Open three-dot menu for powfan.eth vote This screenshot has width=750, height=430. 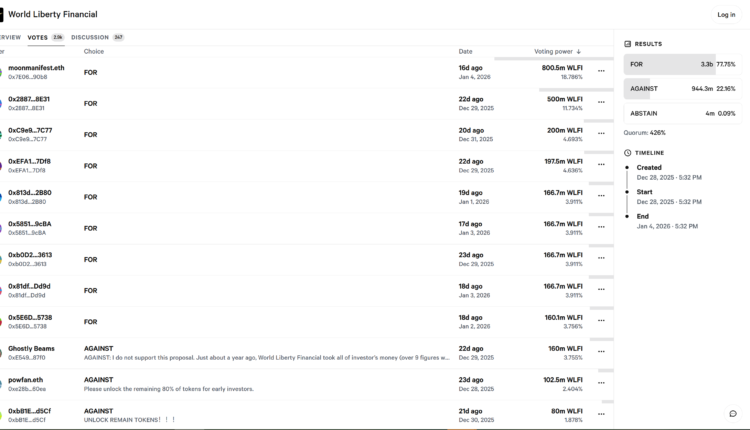[601, 384]
